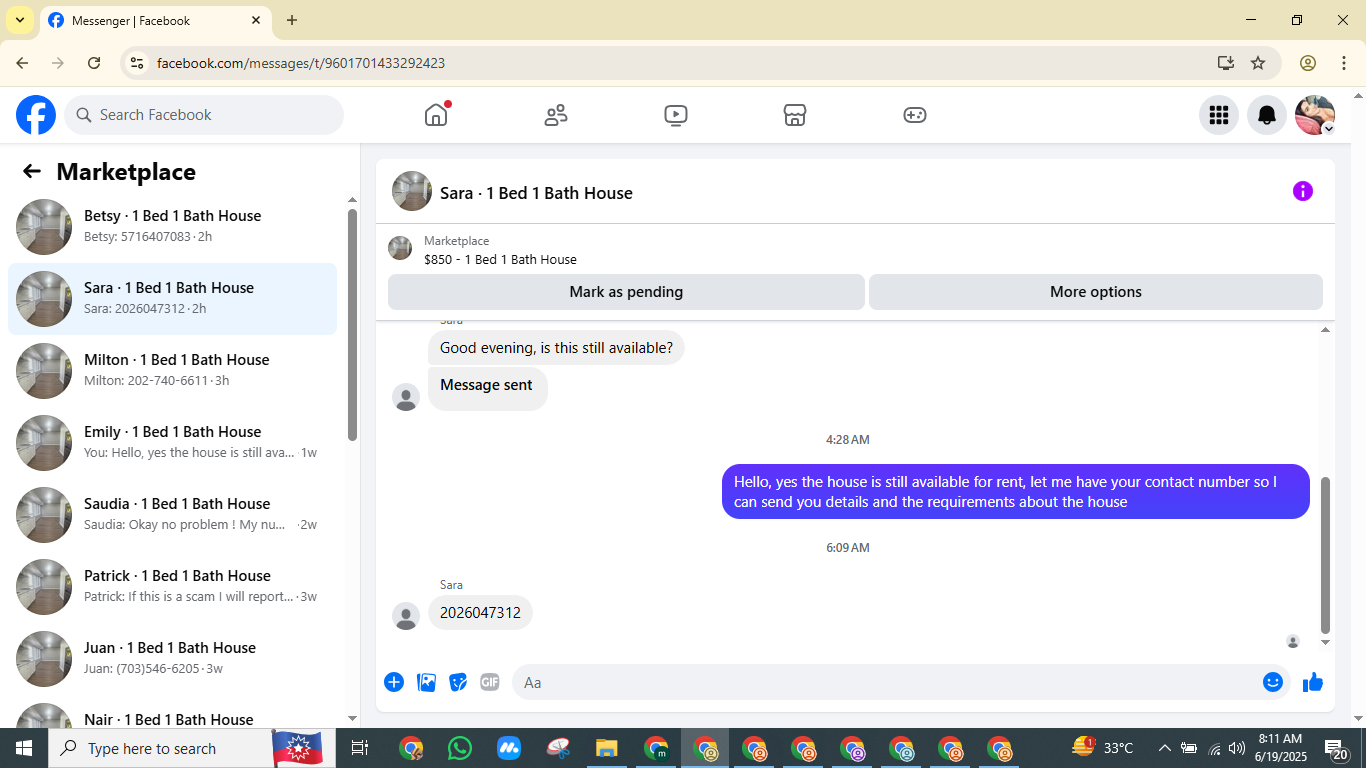Open more actions plus icon in composer
The height and width of the screenshot is (768, 1366).
(x=394, y=682)
